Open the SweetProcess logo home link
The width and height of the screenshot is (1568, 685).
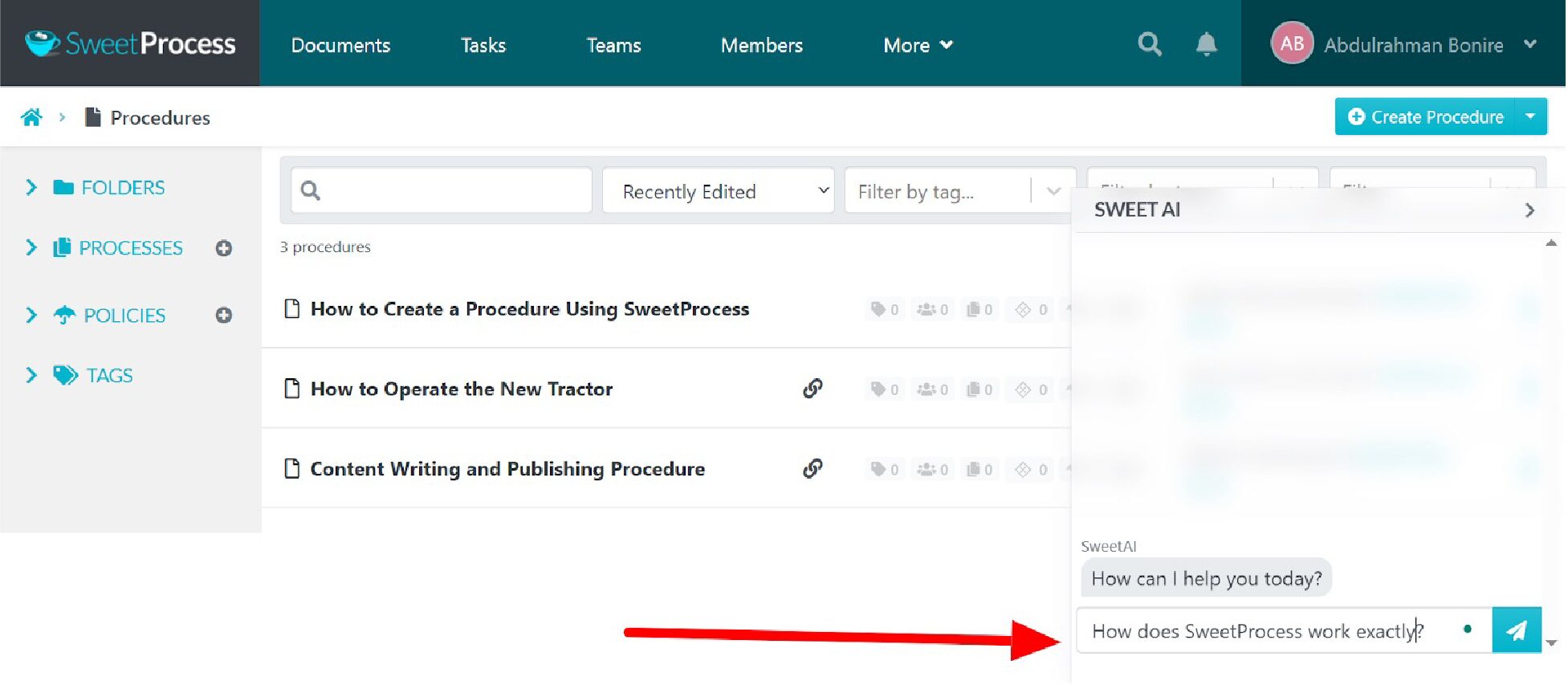130,43
